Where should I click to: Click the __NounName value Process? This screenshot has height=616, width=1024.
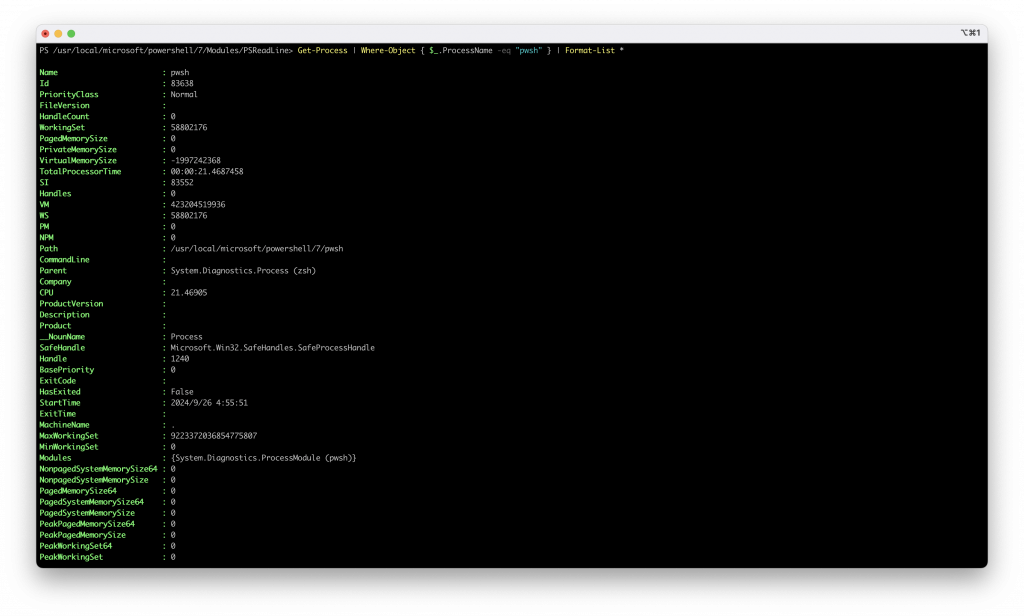coord(186,337)
